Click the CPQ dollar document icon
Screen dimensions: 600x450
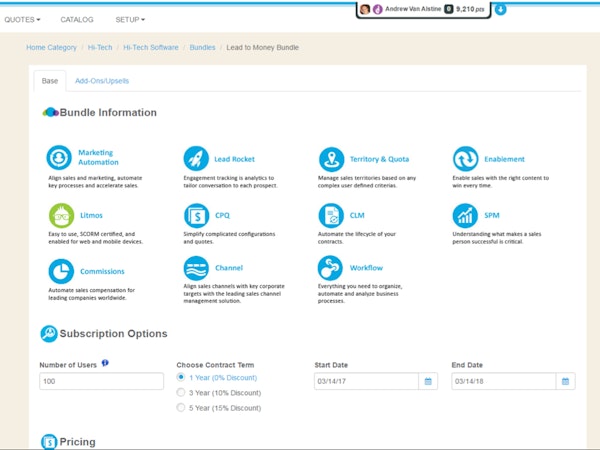tap(196, 215)
